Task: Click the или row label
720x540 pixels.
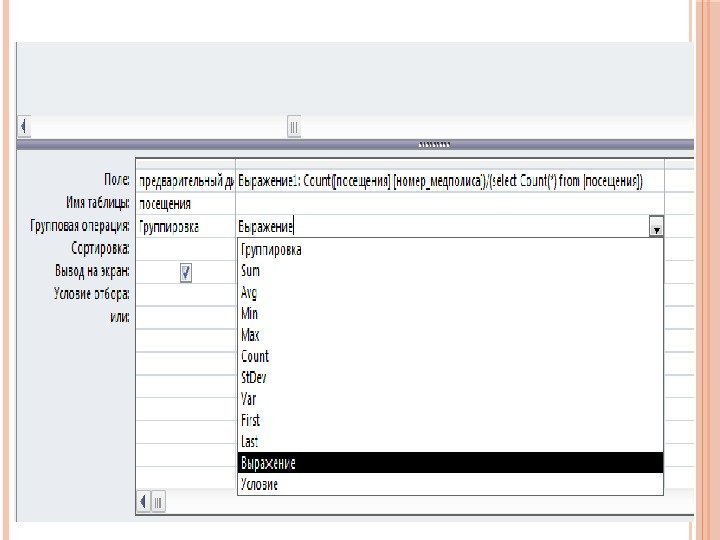Action: point(120,317)
